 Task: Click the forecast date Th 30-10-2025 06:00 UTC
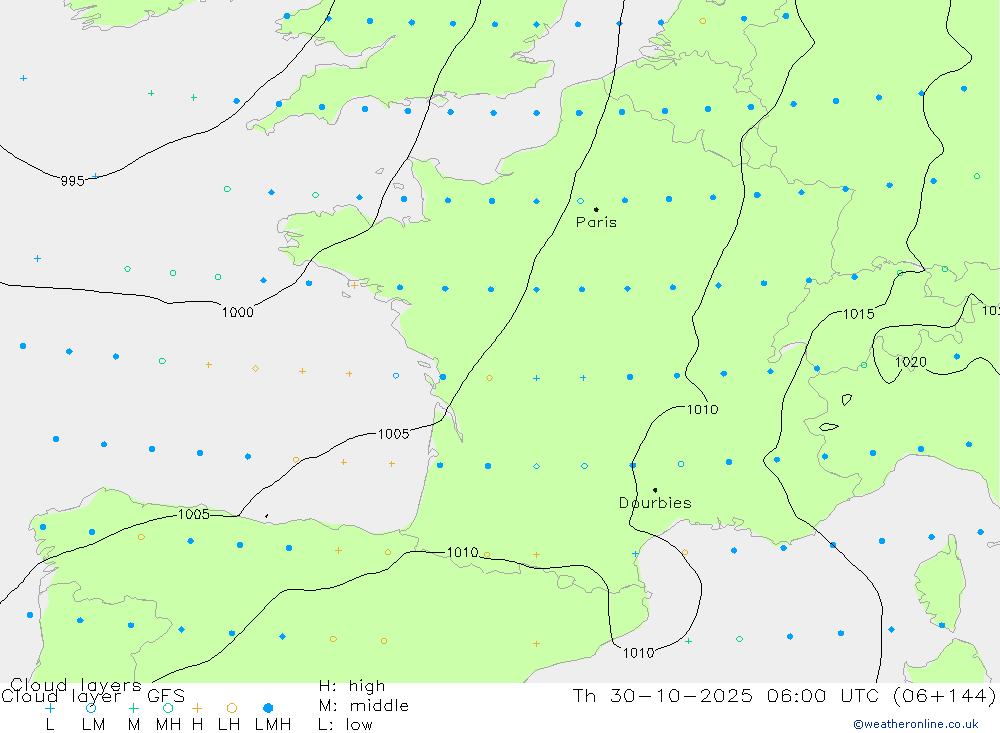coord(726,695)
